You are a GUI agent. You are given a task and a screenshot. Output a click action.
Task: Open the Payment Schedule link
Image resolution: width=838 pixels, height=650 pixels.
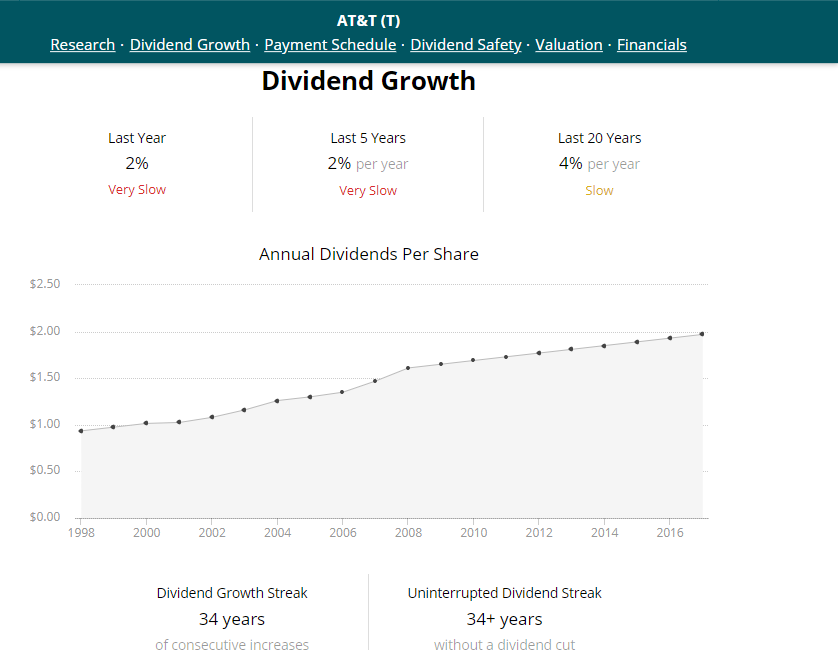[x=330, y=45]
